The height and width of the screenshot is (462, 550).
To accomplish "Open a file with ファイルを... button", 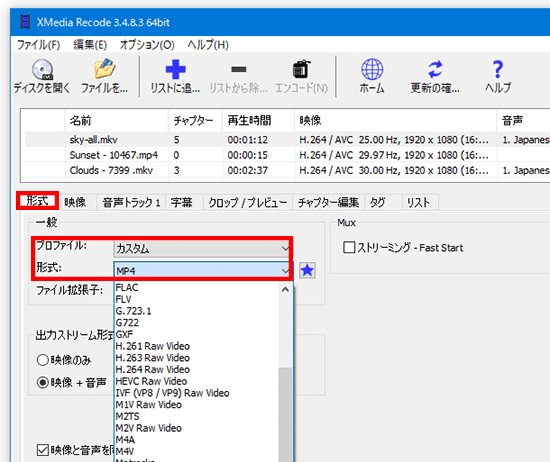I will [104, 76].
